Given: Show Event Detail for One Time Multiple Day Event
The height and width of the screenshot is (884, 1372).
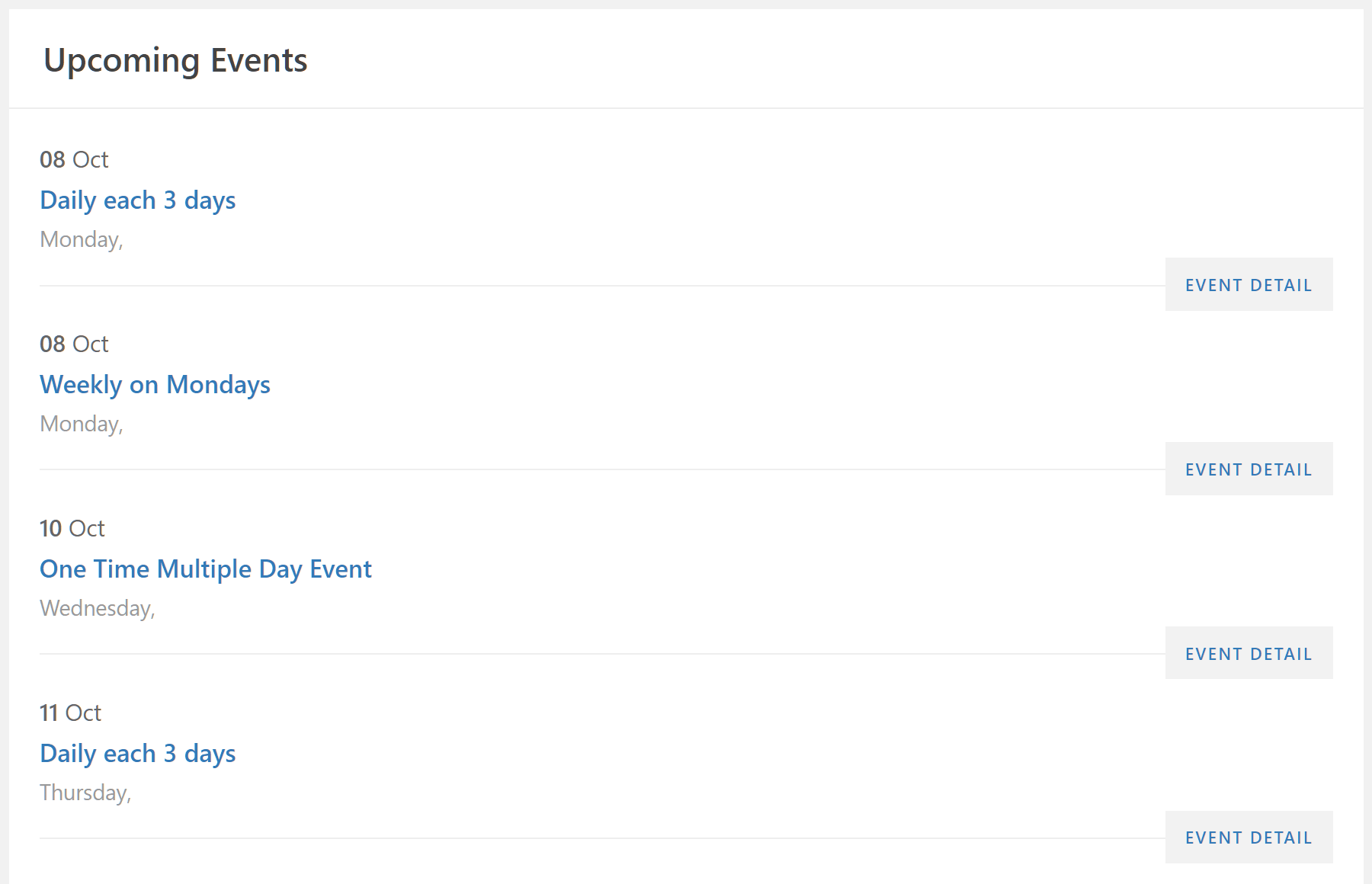Looking at the screenshot, I should (1248, 654).
